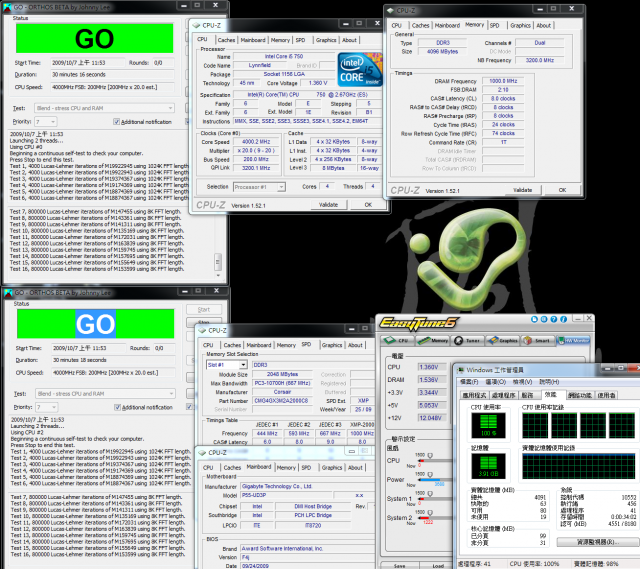640x569 pixels.
Task: Switch to Memory tab in EasyTune6
Action: click(x=433, y=340)
